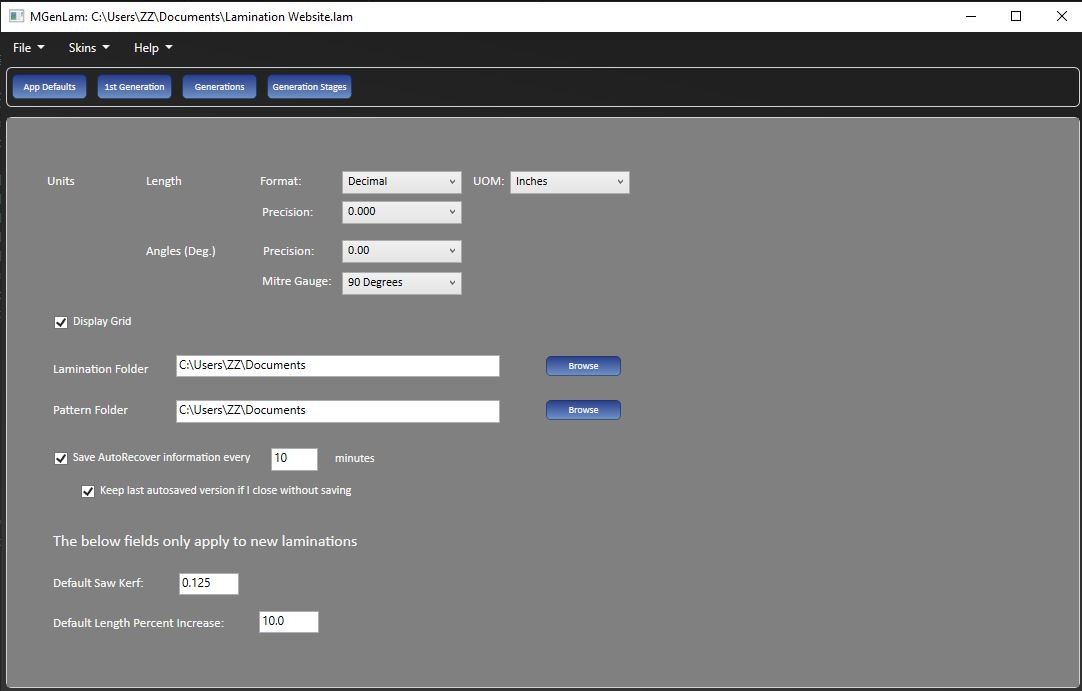1082x691 pixels.
Task: Click the MGenLam app icon in title bar
Action: coord(16,16)
